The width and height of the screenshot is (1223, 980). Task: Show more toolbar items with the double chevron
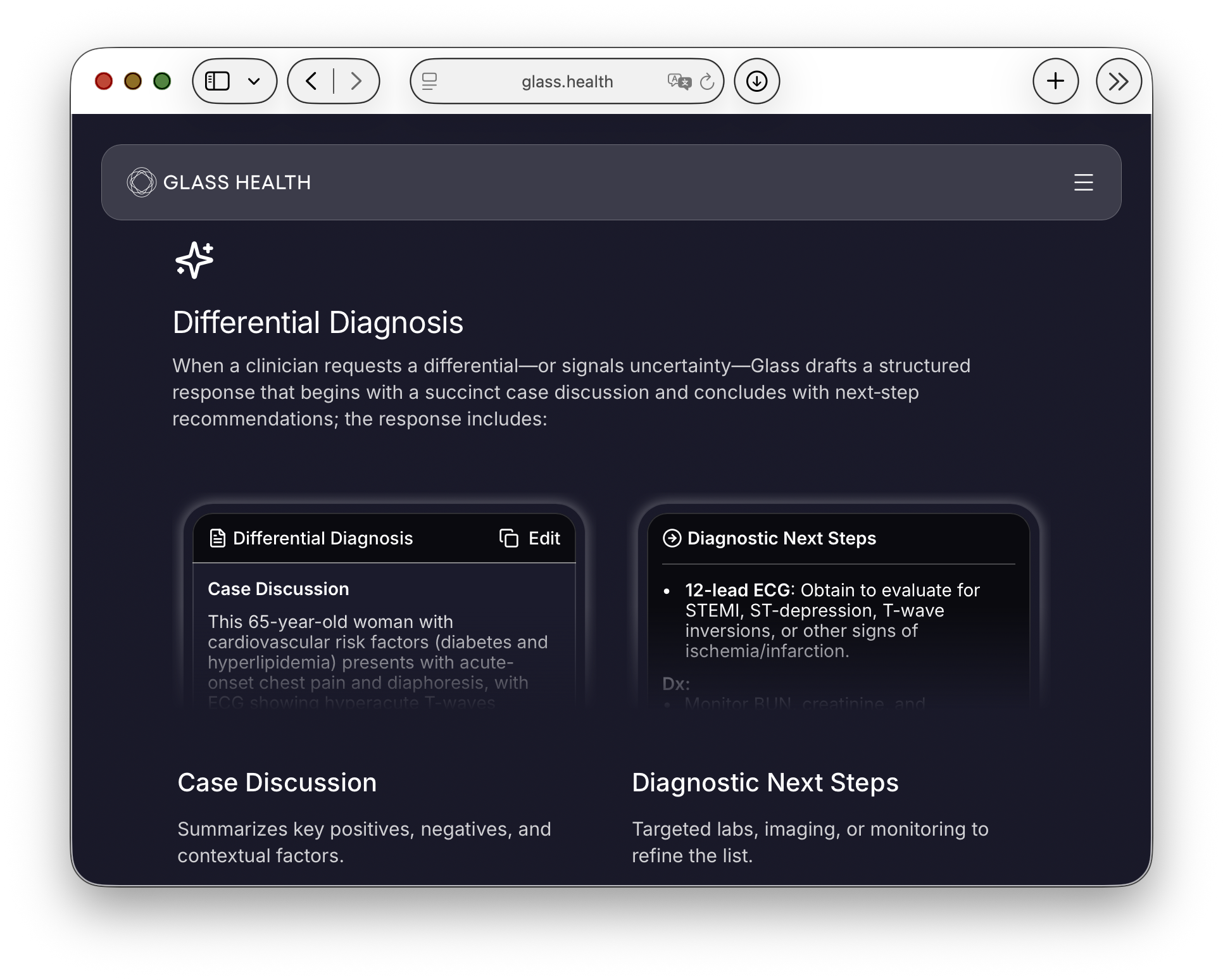1119,81
